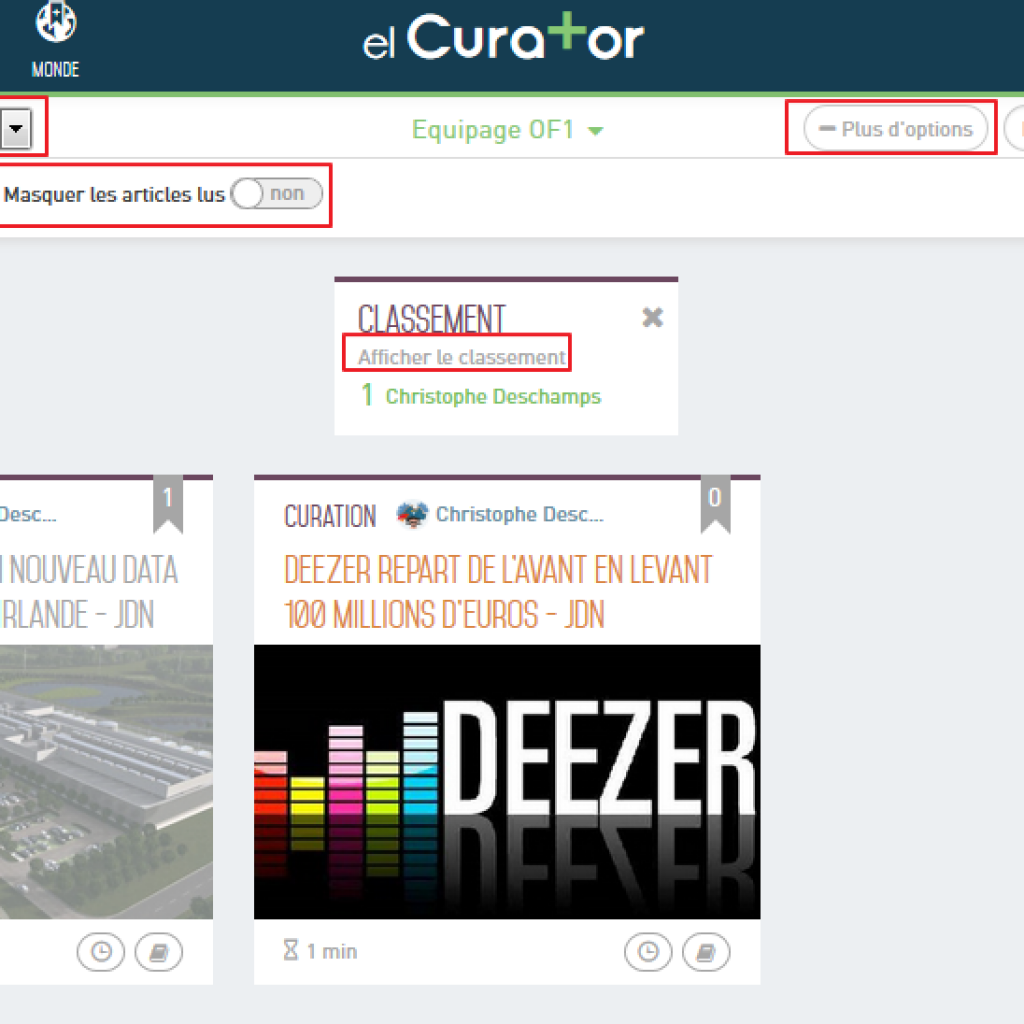1024x1024 pixels.
Task: Click the Deezer logo thumbnail
Action: 507,782
